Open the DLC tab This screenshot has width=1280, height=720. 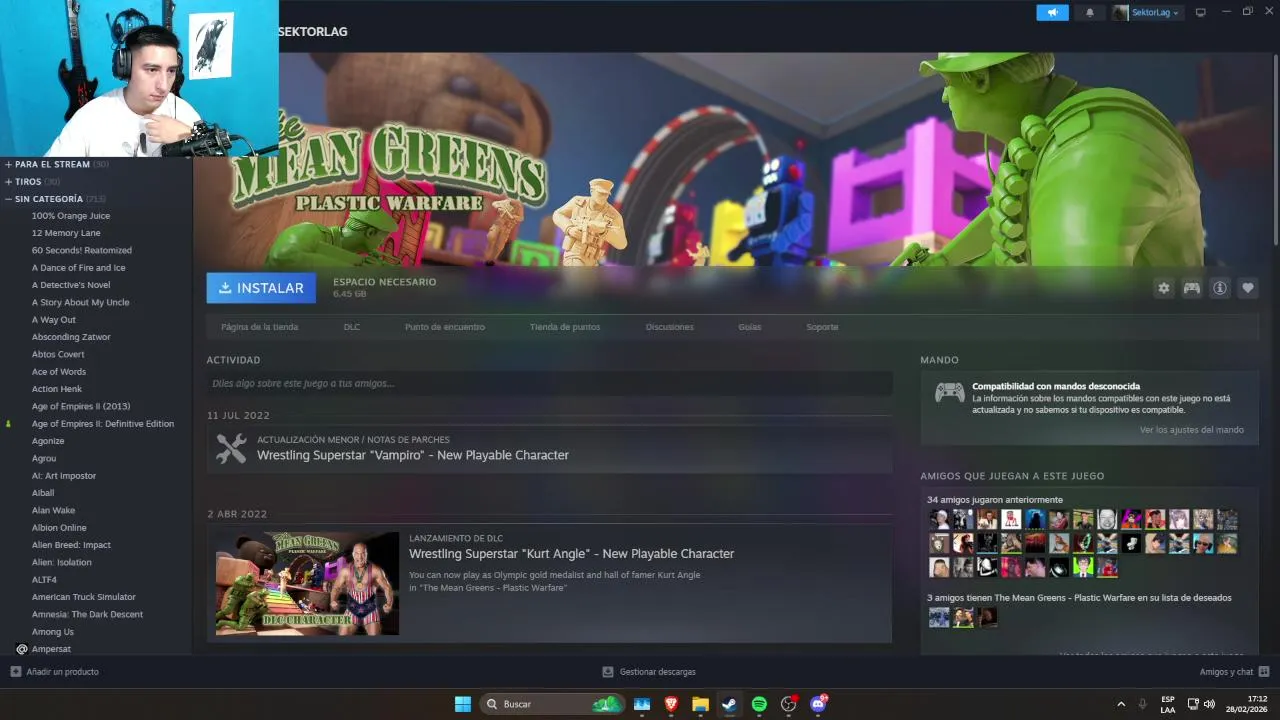click(x=352, y=327)
